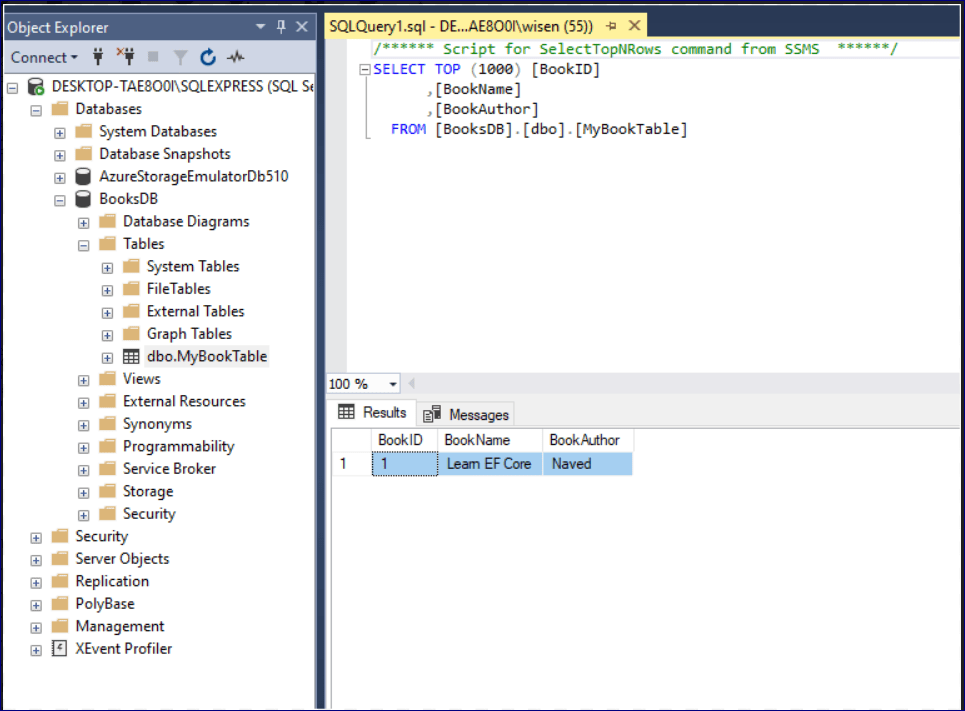This screenshot has height=711, width=965.
Task: Refresh the Object Explorer tree
Action: pyautogui.click(x=208, y=57)
